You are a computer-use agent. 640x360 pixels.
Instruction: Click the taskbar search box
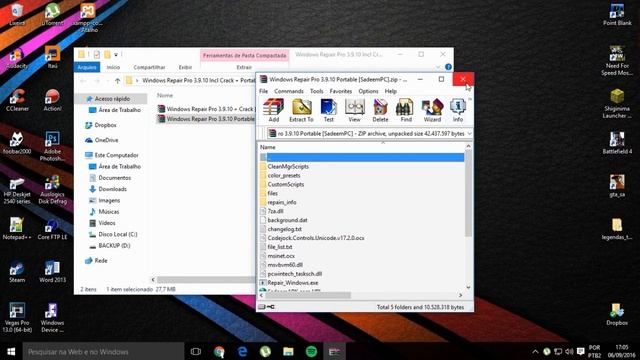(104, 351)
